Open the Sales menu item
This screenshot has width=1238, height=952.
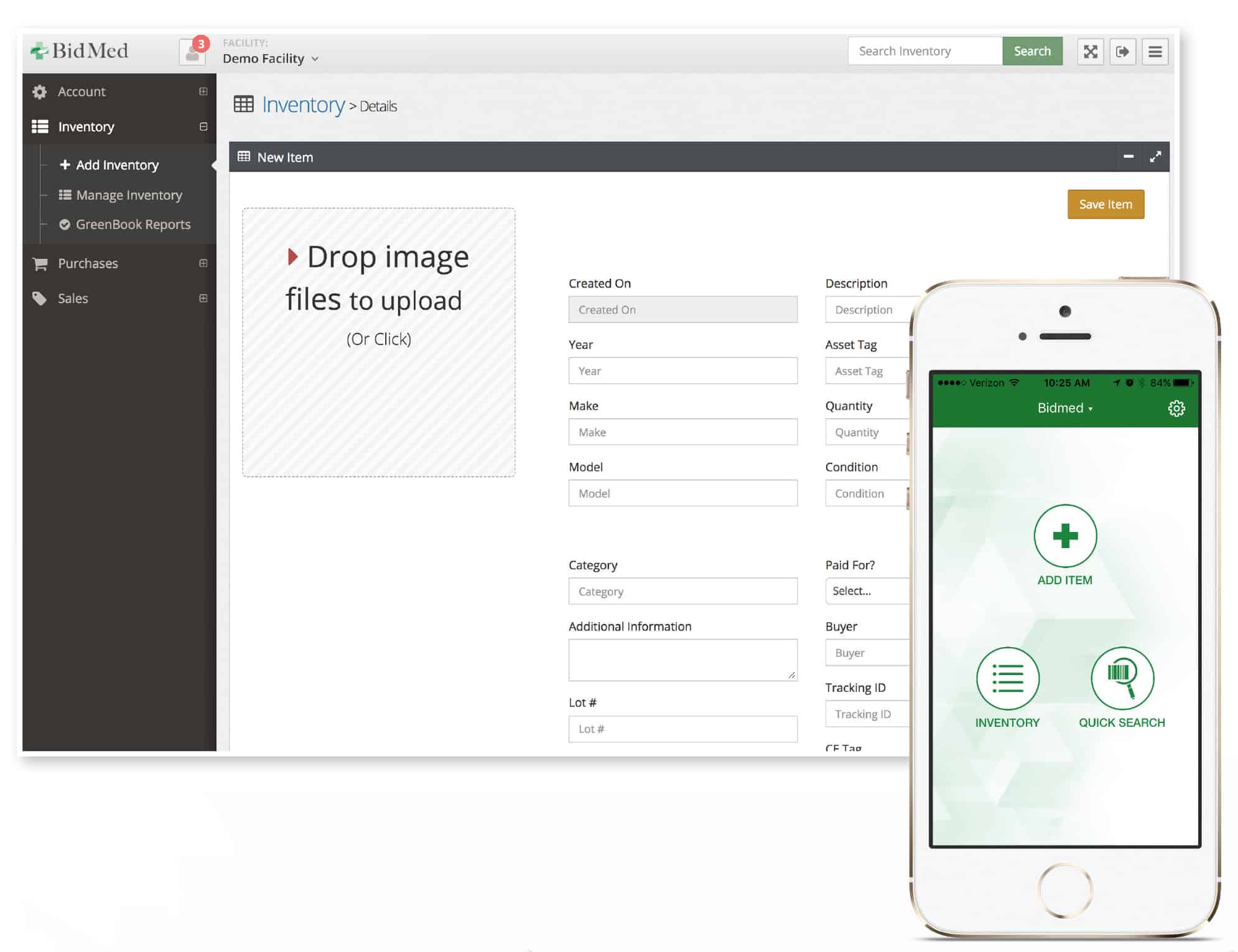pyautogui.click(x=73, y=298)
